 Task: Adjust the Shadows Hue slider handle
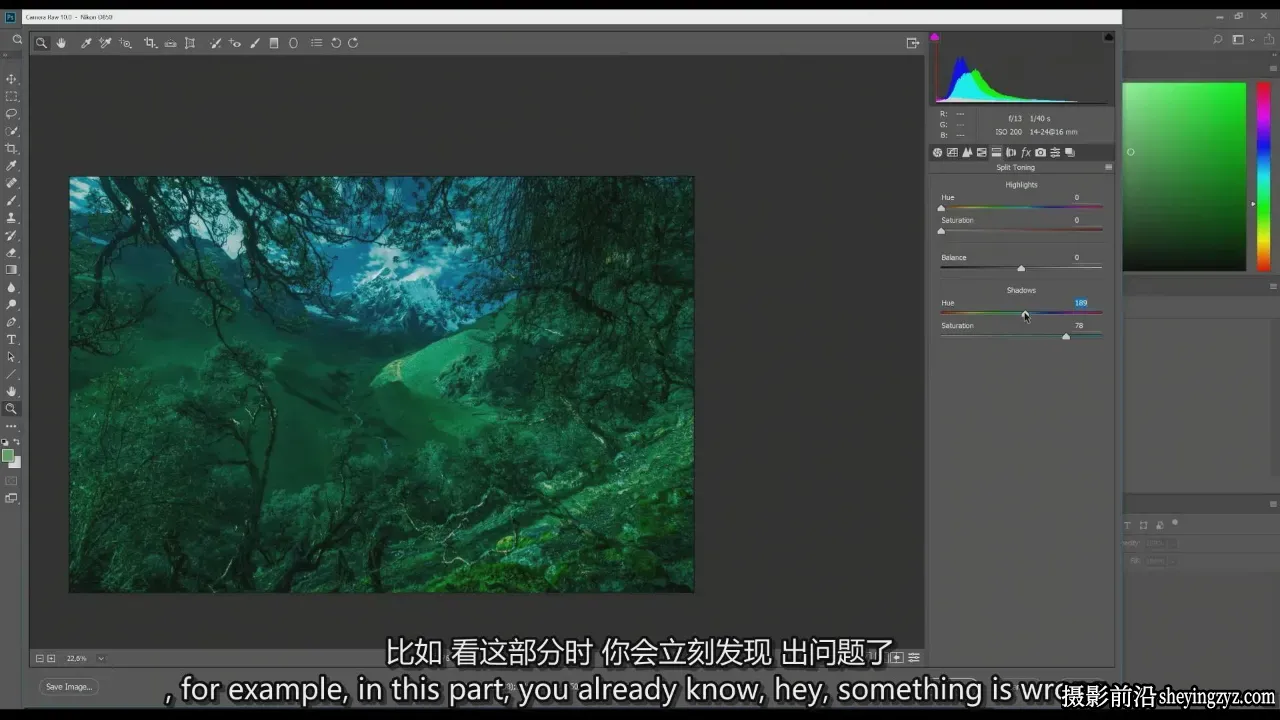[1025, 314]
